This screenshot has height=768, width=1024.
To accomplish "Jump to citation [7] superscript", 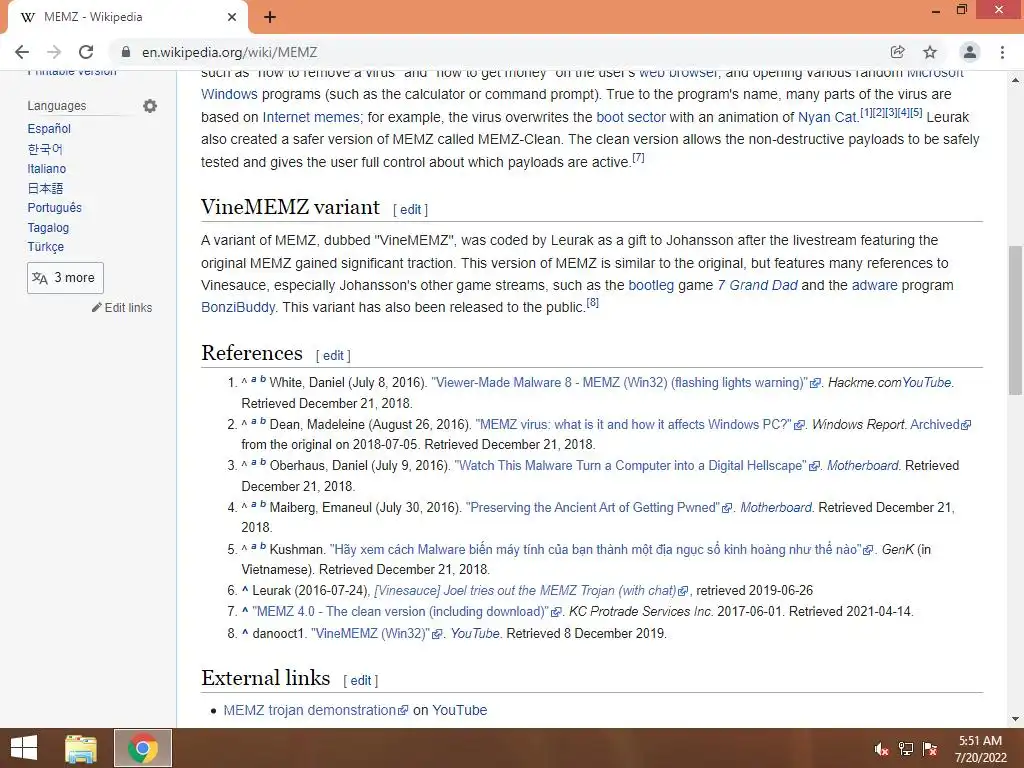I will click(638, 157).
